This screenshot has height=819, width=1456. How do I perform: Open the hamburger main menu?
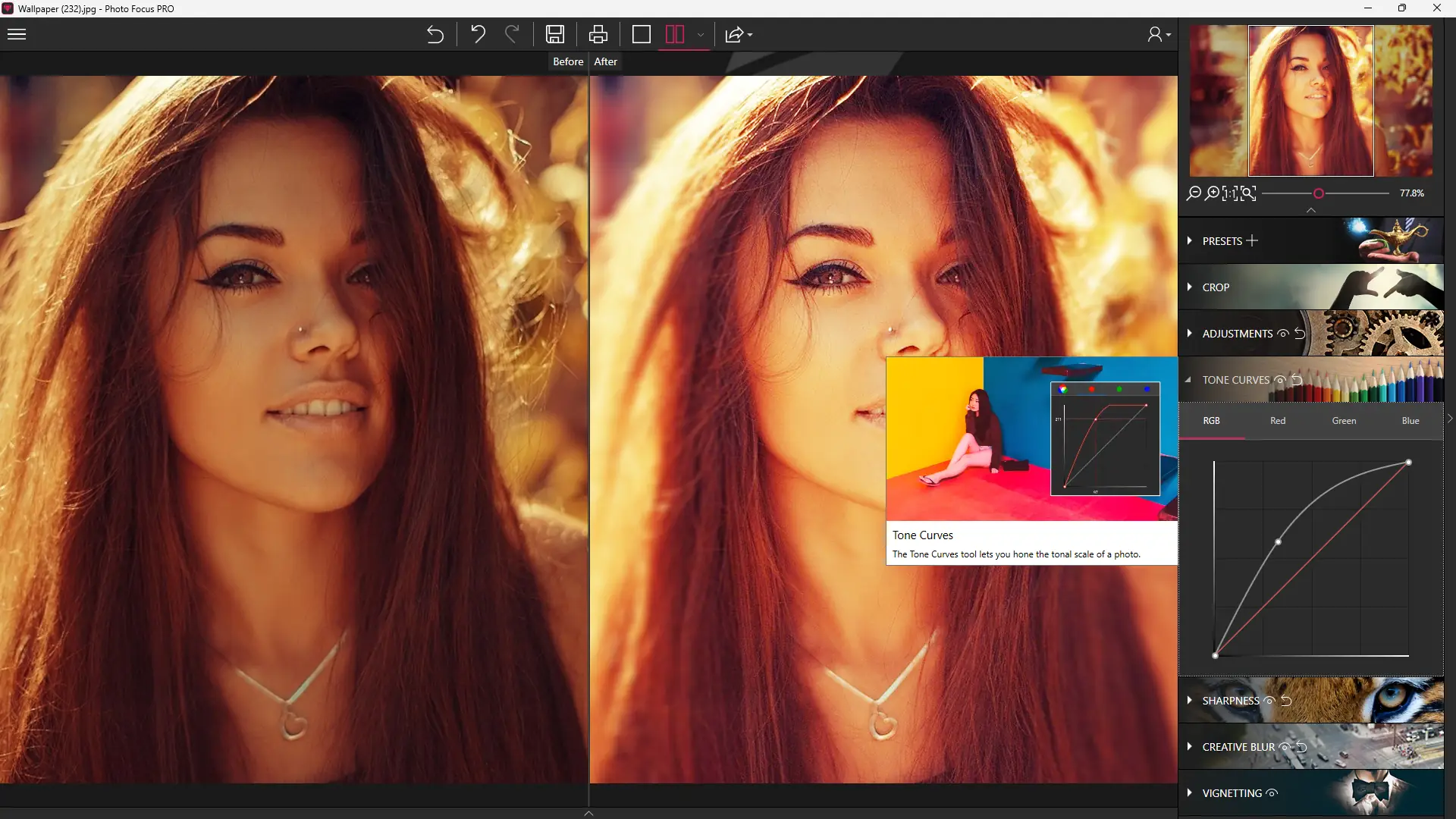pos(17,34)
